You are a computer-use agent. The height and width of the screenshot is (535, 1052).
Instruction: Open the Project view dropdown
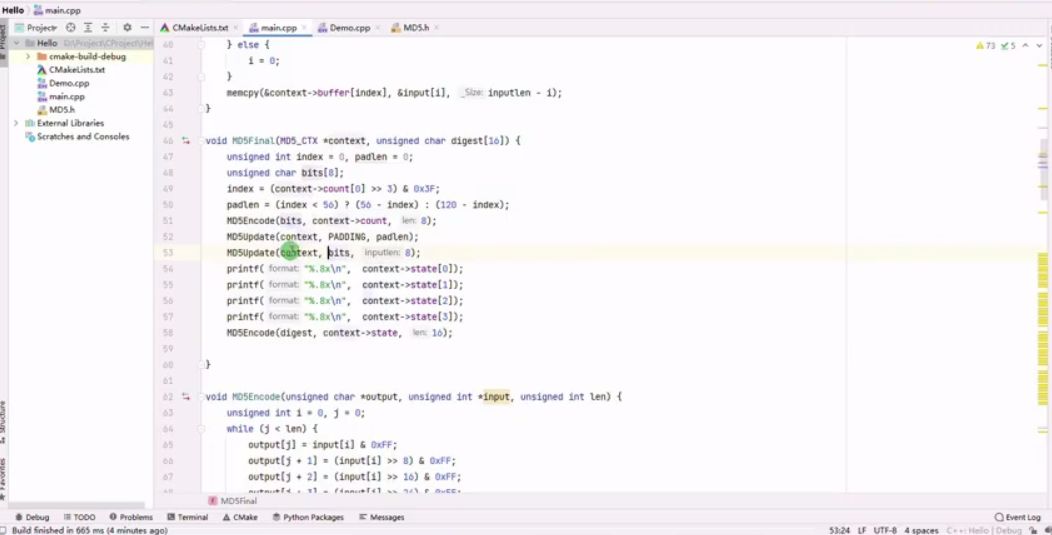pos(37,28)
